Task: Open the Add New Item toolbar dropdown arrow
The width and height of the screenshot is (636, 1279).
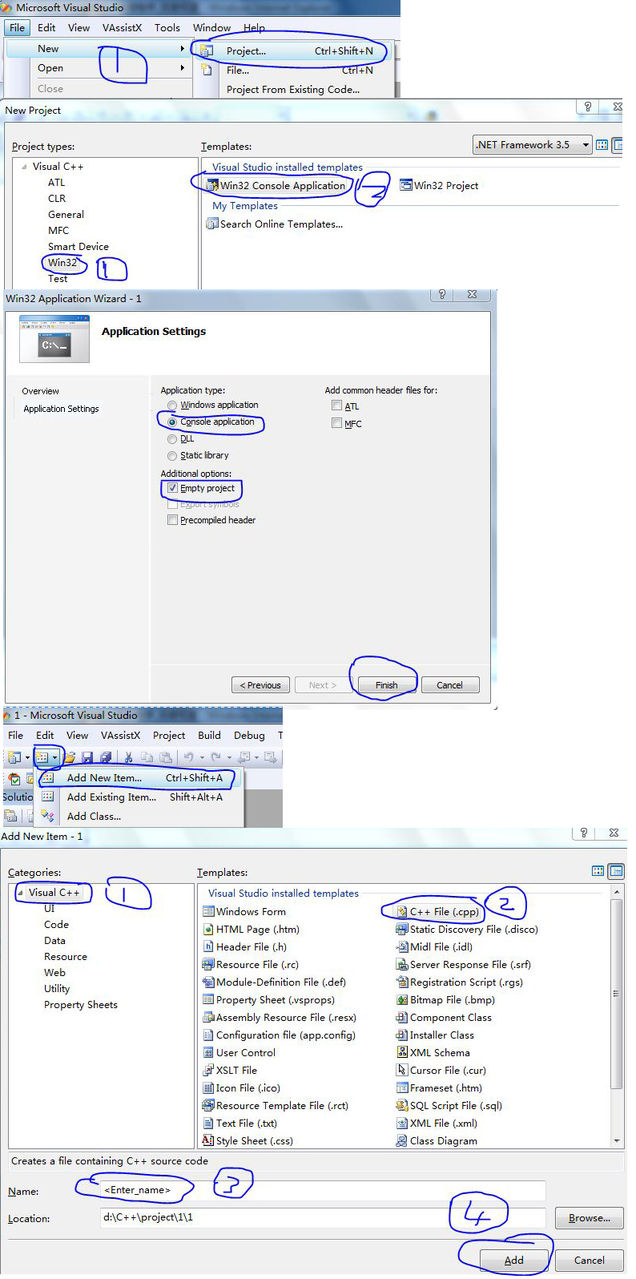Action: point(56,759)
